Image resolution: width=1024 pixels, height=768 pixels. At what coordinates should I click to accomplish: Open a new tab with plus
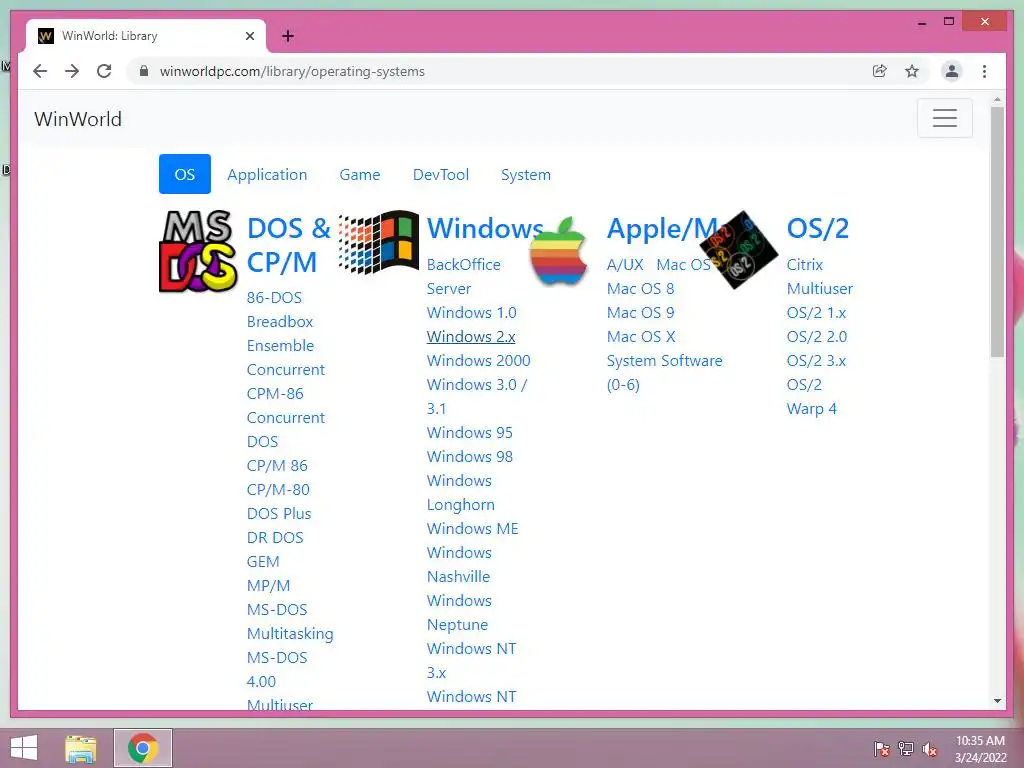287,36
